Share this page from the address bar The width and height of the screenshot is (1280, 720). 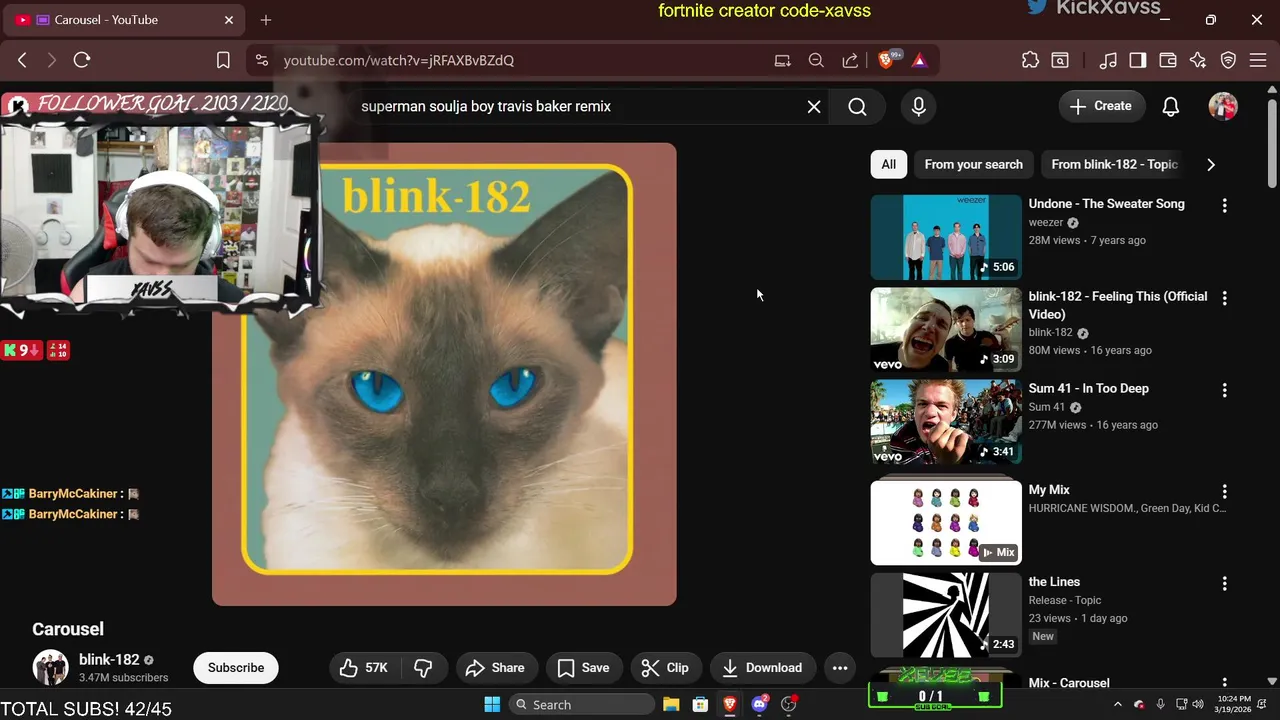tap(850, 60)
